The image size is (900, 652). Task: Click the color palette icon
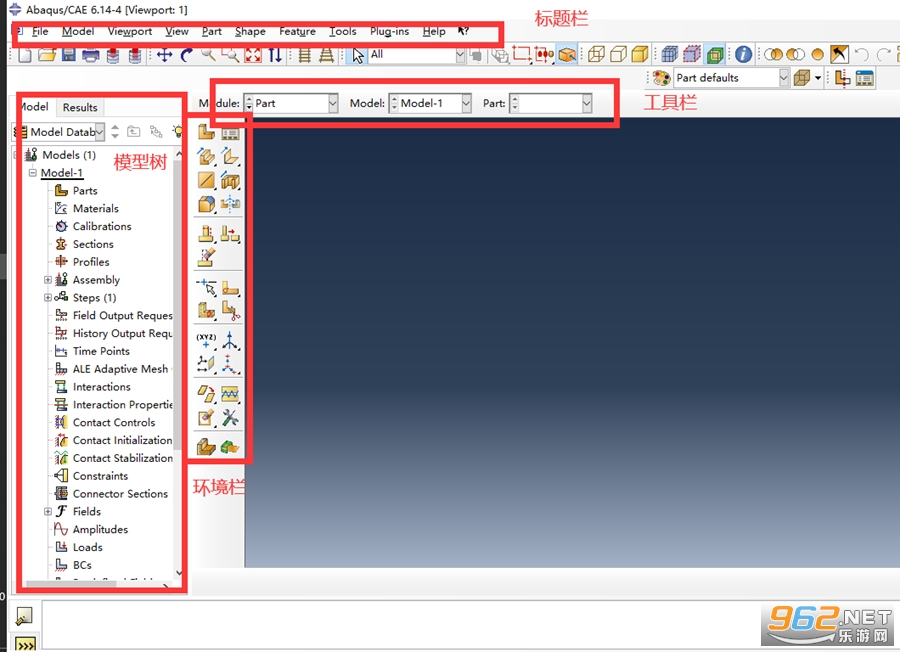(x=661, y=77)
